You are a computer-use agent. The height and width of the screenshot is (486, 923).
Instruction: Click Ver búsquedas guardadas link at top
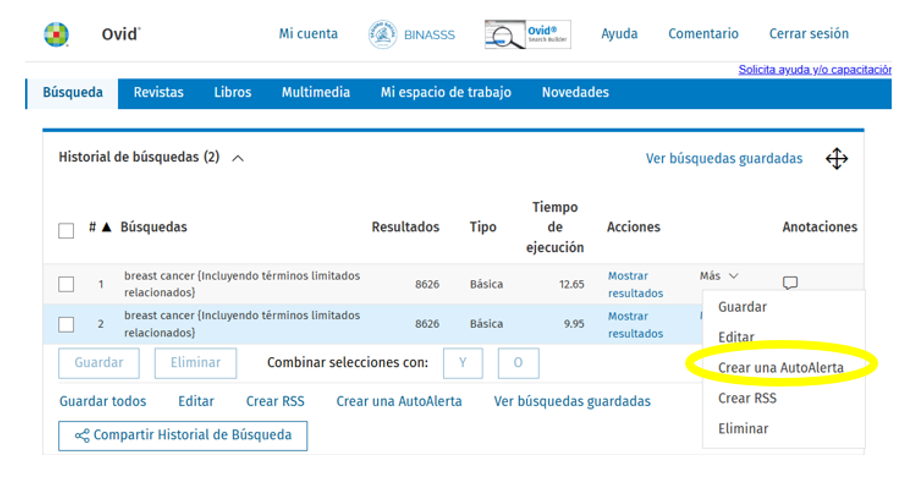click(723, 158)
